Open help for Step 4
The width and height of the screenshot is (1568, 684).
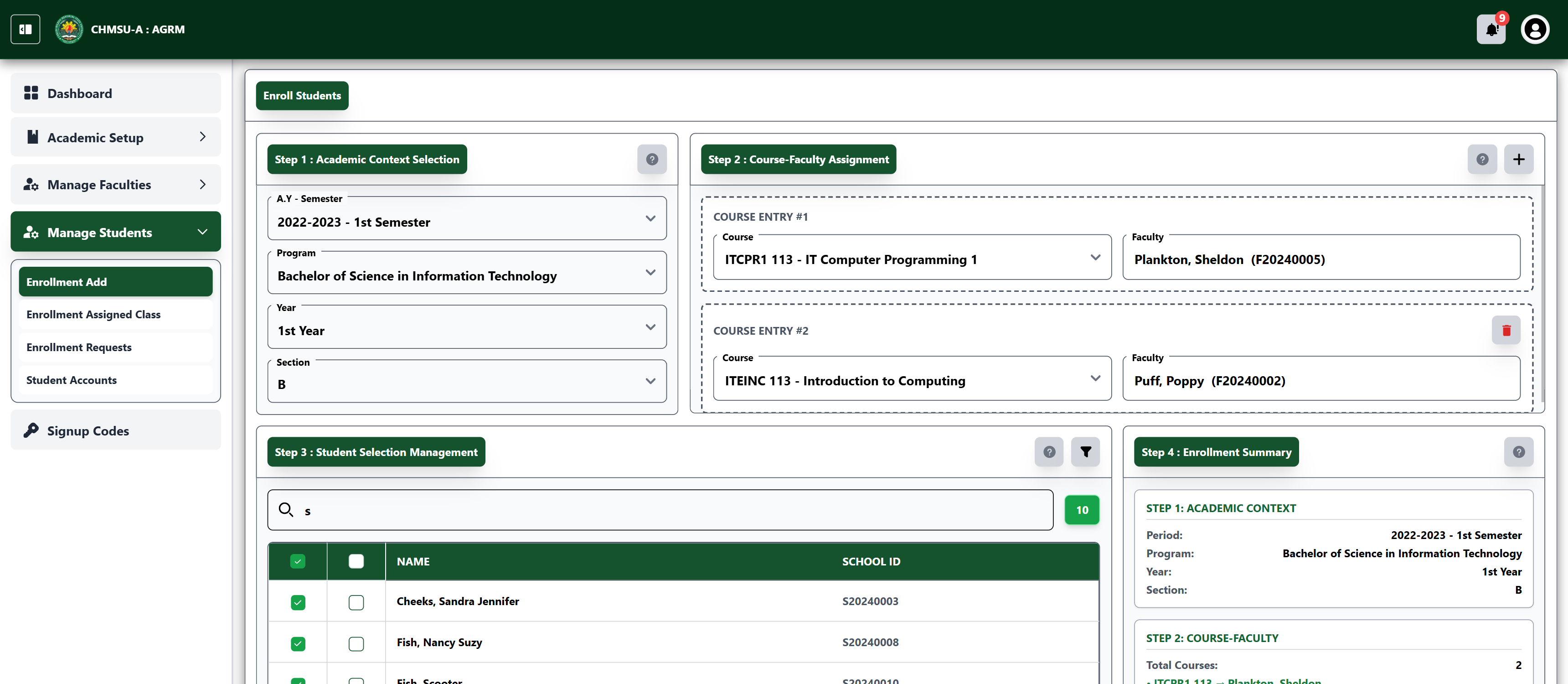[1519, 452]
